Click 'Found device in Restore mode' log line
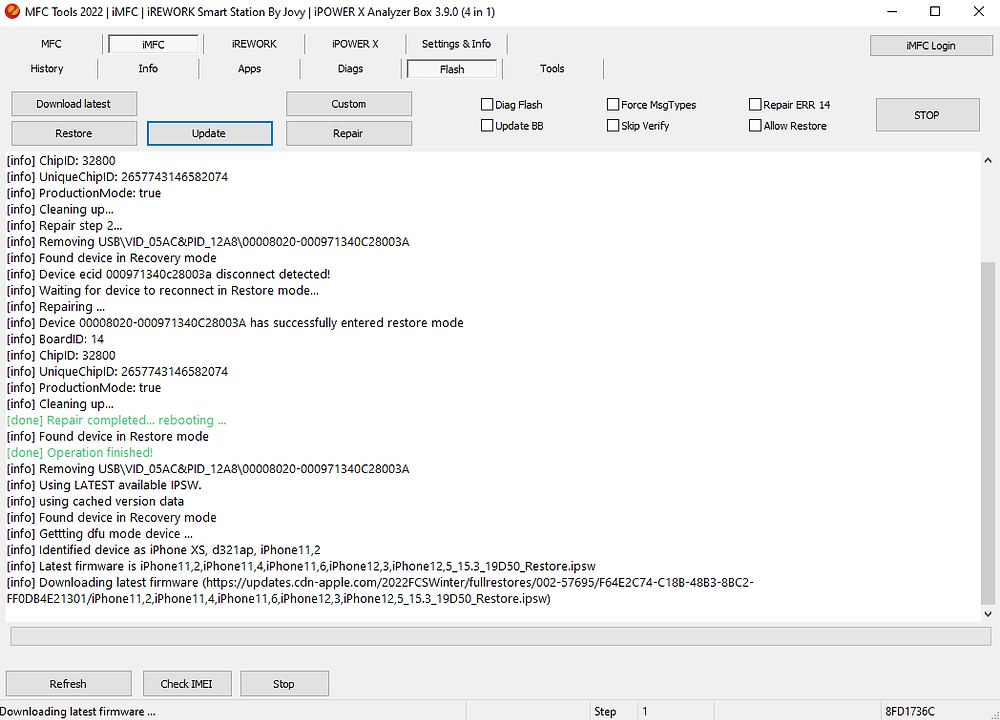Image resolution: width=1000 pixels, height=720 pixels. click(x=108, y=437)
